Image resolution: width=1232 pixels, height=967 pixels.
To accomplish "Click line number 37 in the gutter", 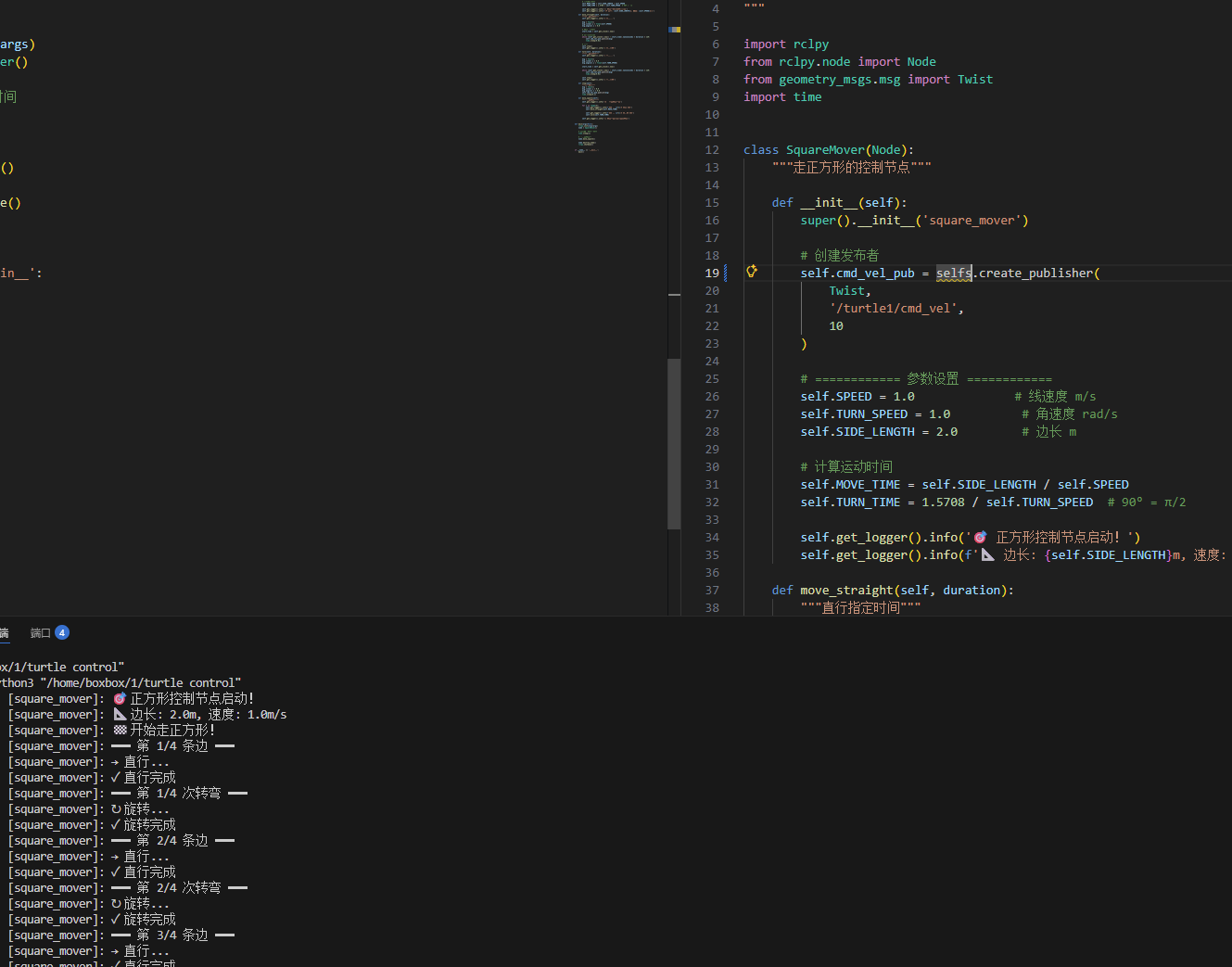I will [x=712, y=591].
